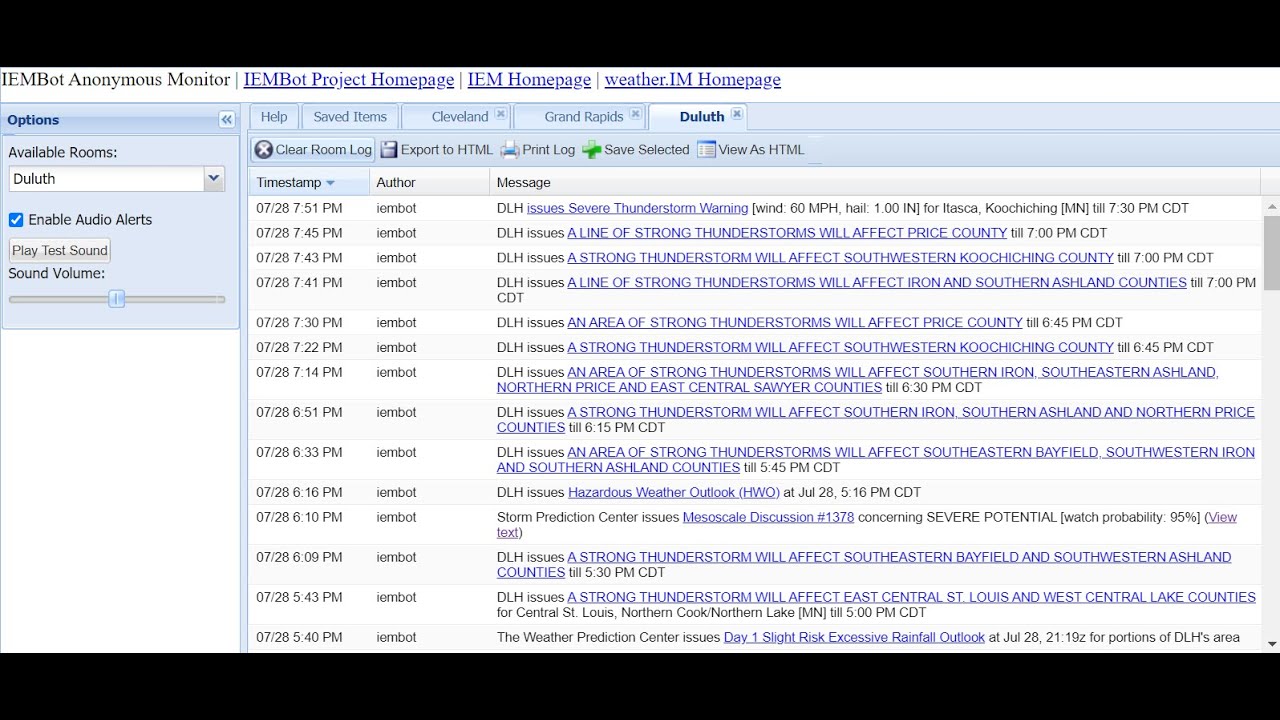Open the Severe Thunderstorm Warning link
The image size is (1280, 720).
click(637, 208)
